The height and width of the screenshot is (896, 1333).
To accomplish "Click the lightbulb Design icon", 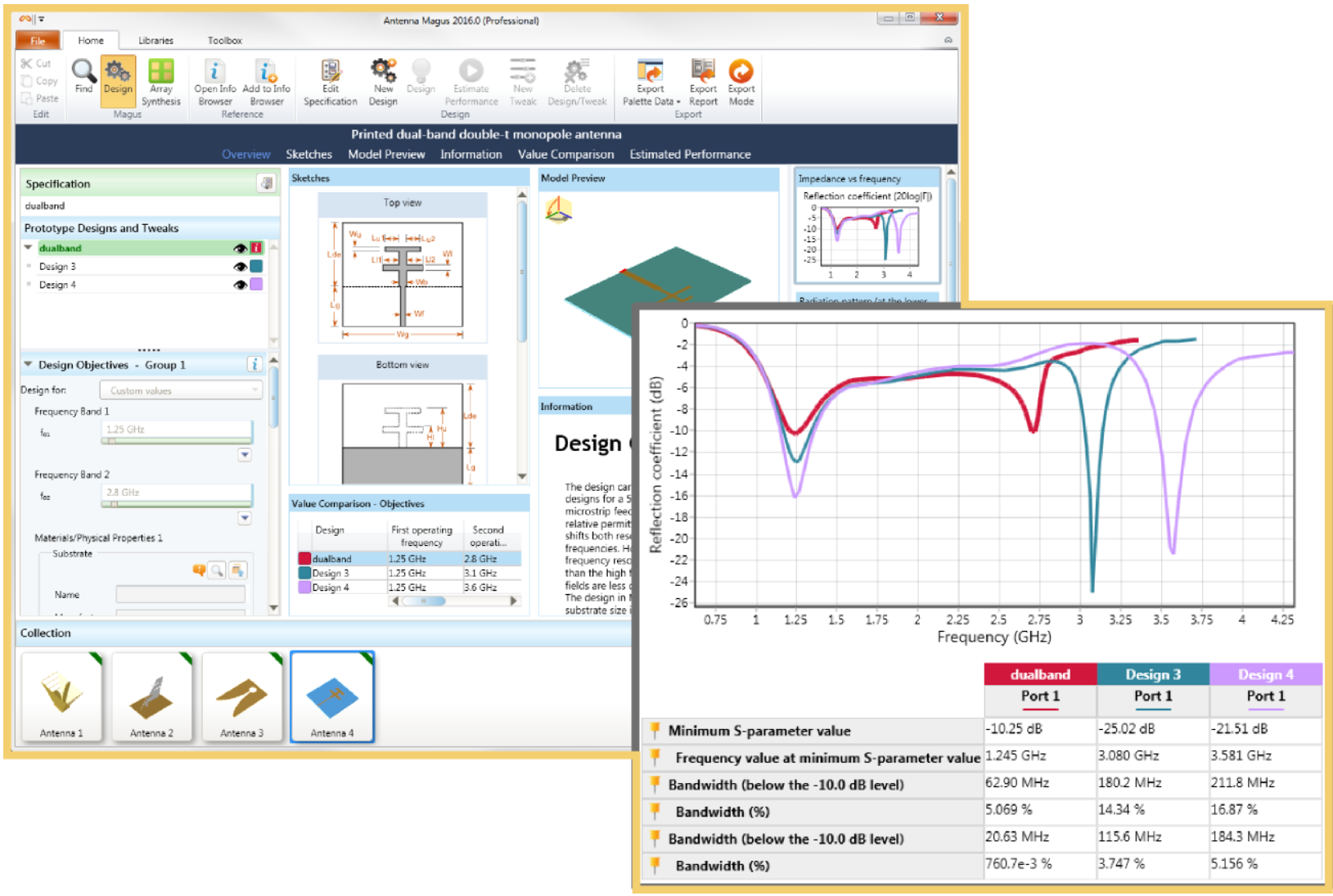I will [x=421, y=77].
